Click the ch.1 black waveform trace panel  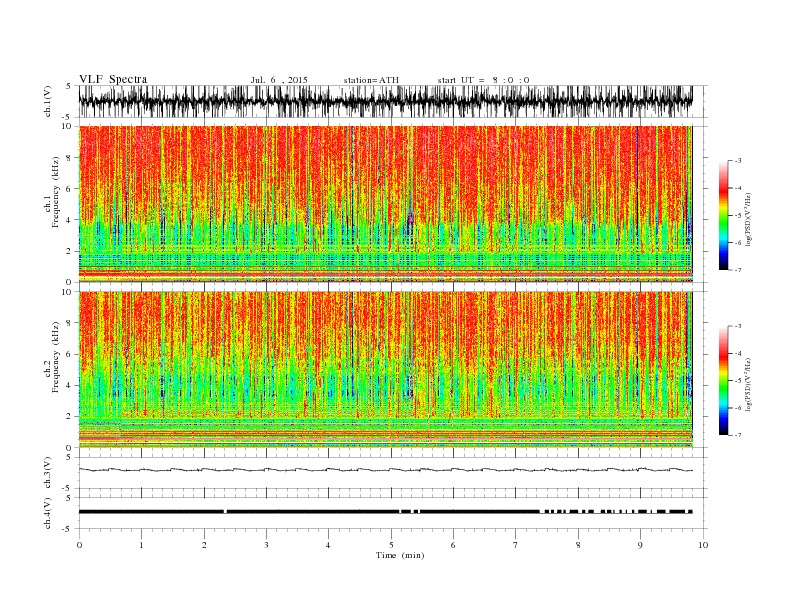385,101
